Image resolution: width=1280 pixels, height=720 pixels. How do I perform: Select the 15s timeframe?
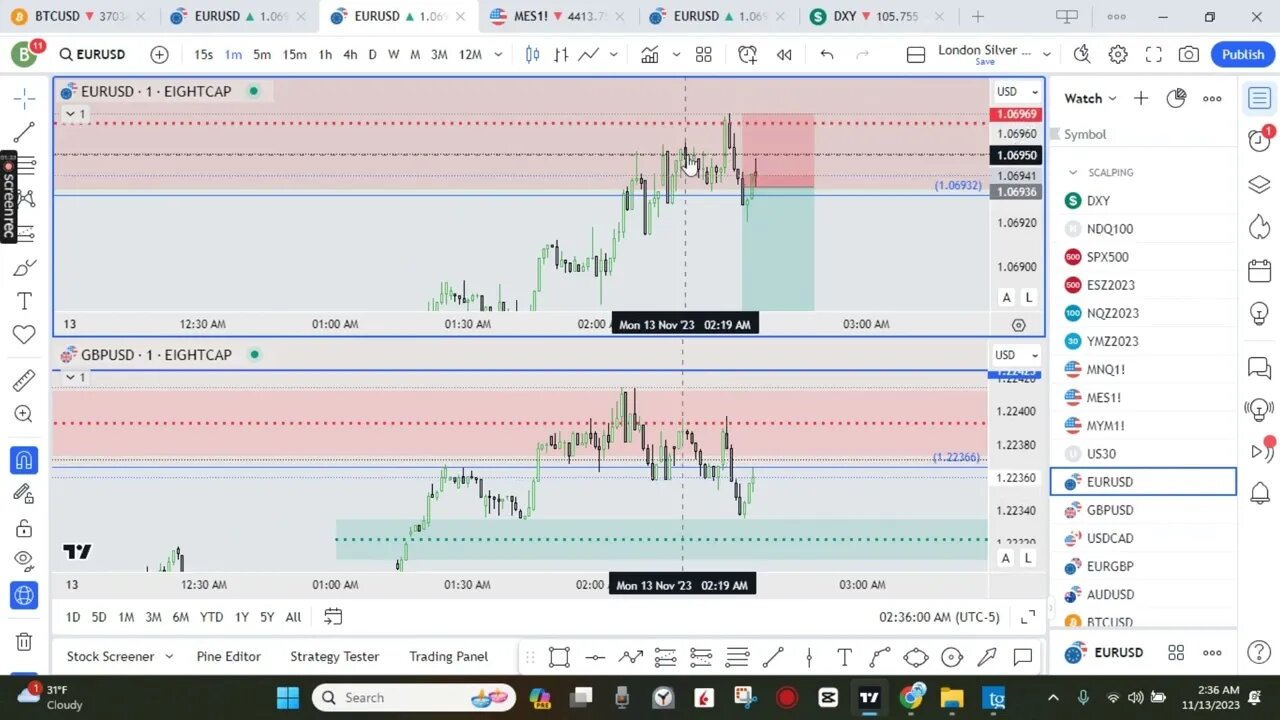203,55
